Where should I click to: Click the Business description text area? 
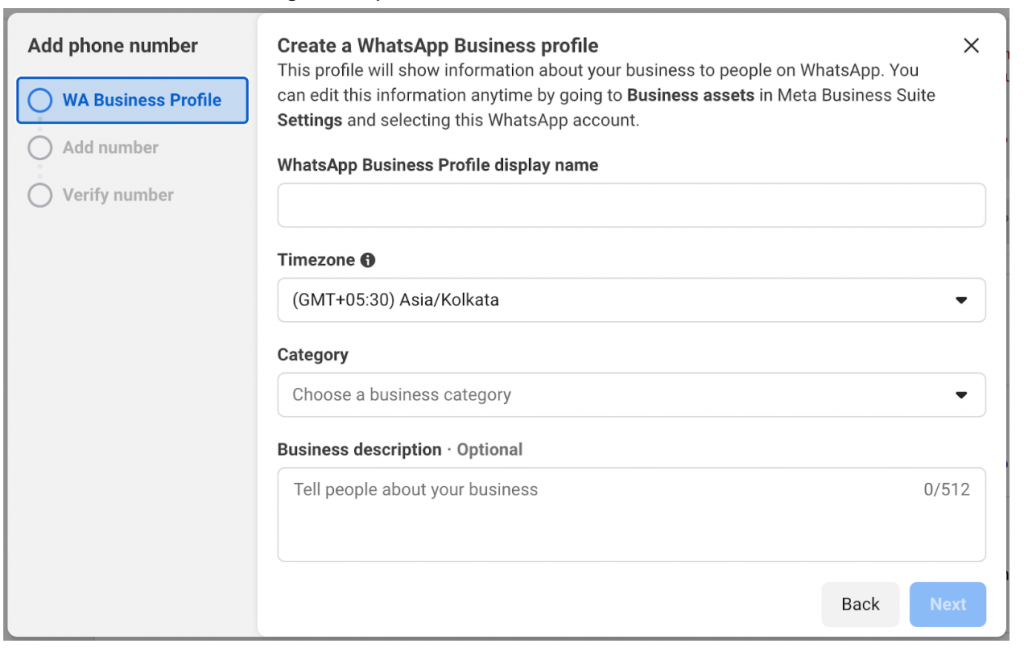632,514
